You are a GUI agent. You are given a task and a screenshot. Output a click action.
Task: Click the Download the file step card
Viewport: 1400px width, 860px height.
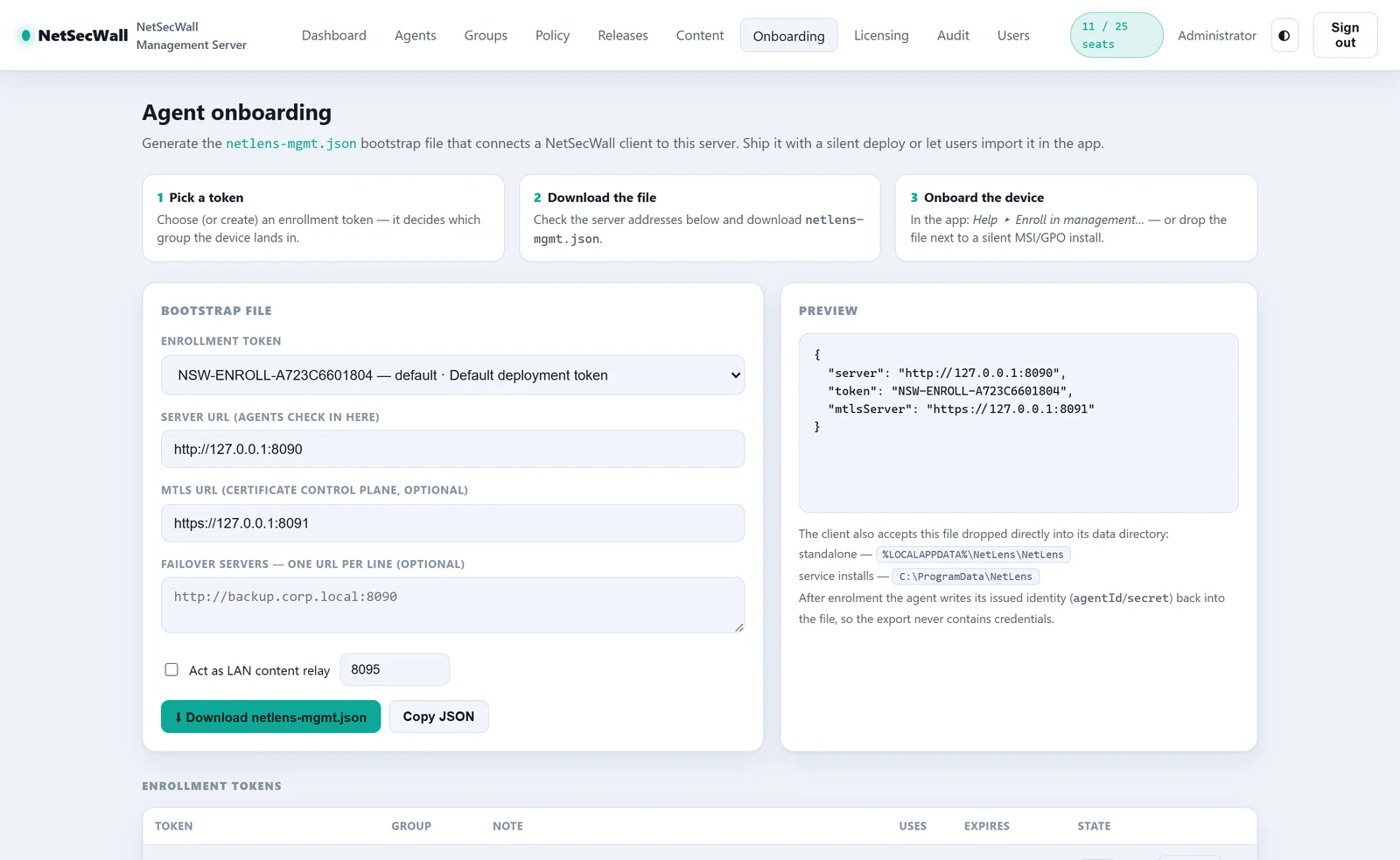(x=699, y=218)
